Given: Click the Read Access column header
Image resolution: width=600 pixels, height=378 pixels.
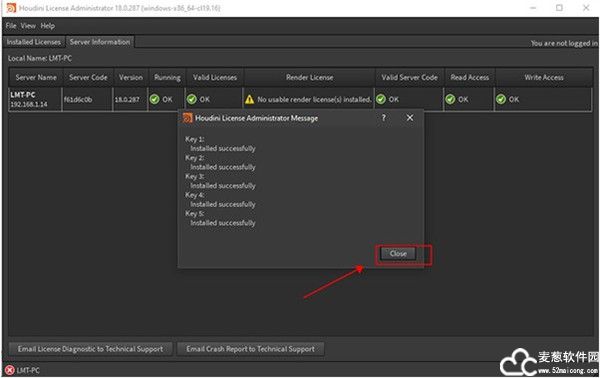Looking at the screenshot, I should coord(470,77).
